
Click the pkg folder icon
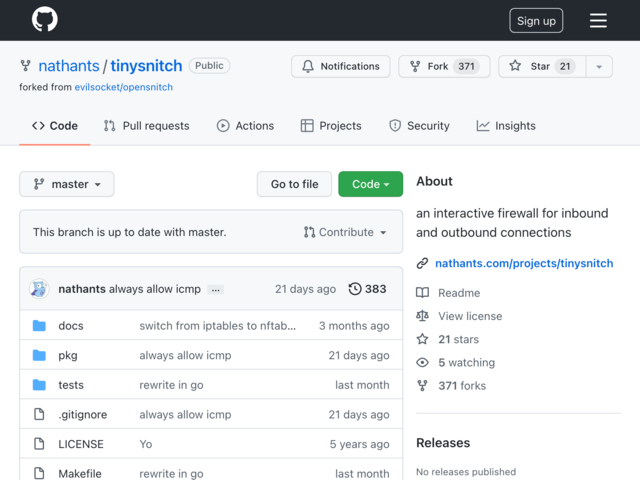(39, 355)
